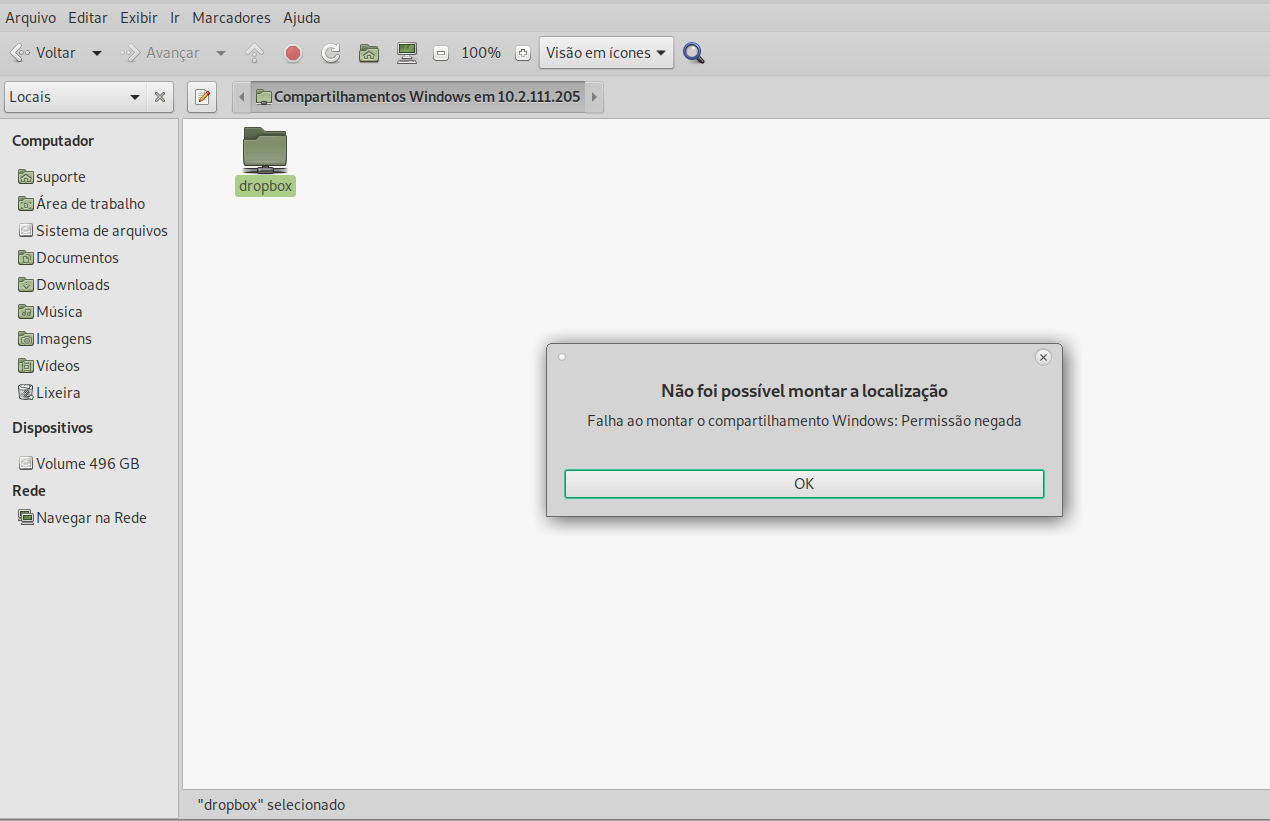1270x821 pixels.
Task: Open the search magnifier tool
Action: 694,53
